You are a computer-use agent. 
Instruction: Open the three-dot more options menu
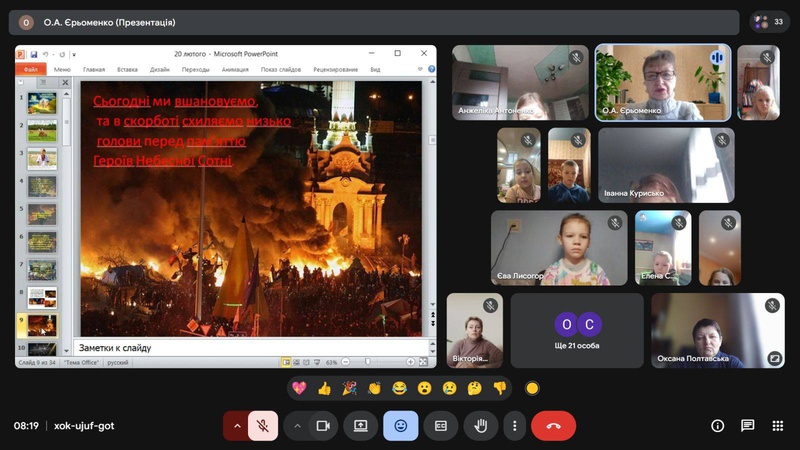click(514, 426)
